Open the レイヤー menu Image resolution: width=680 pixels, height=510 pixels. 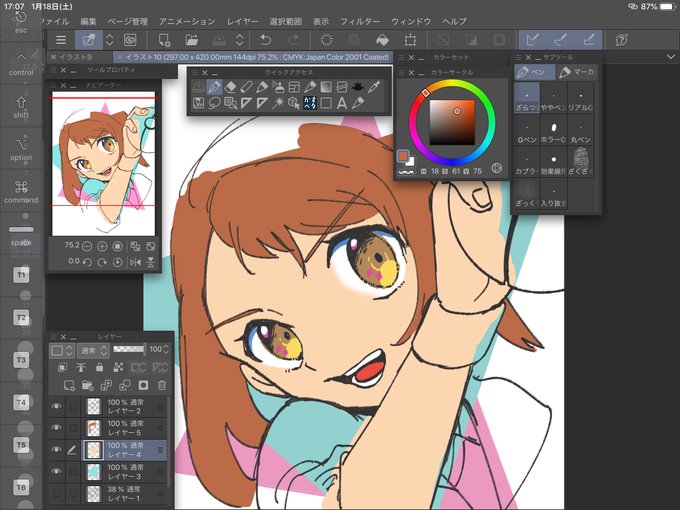242,21
